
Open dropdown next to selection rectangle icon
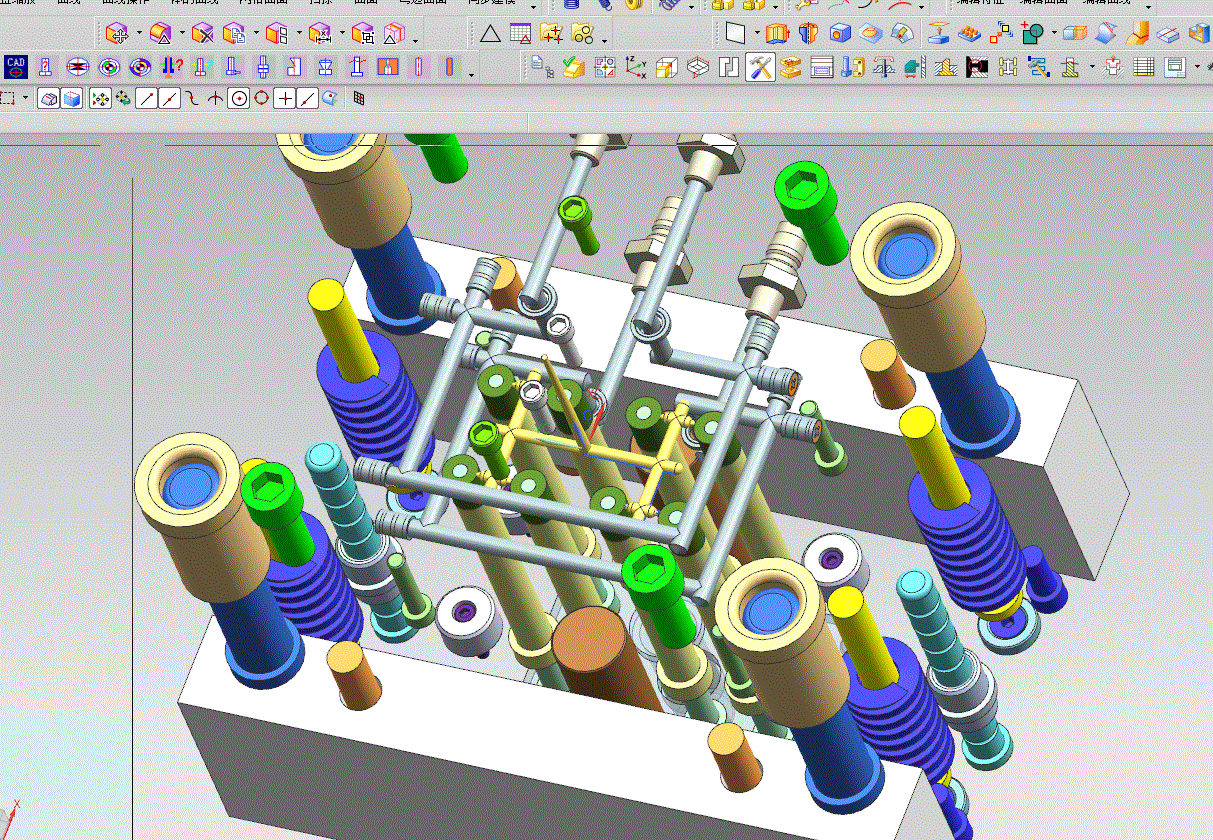coord(25,98)
